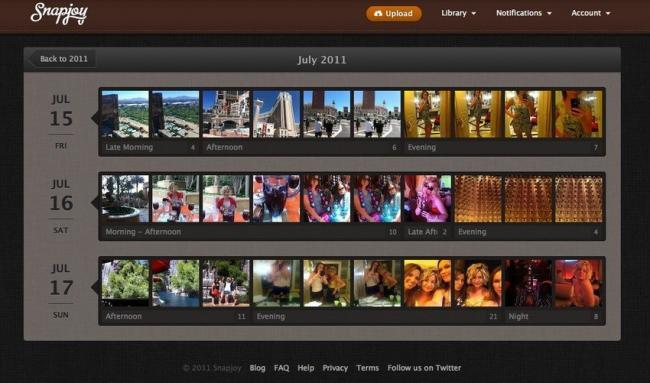Select the Jul 15 Fri date
The height and width of the screenshot is (383, 650).
click(x=61, y=121)
